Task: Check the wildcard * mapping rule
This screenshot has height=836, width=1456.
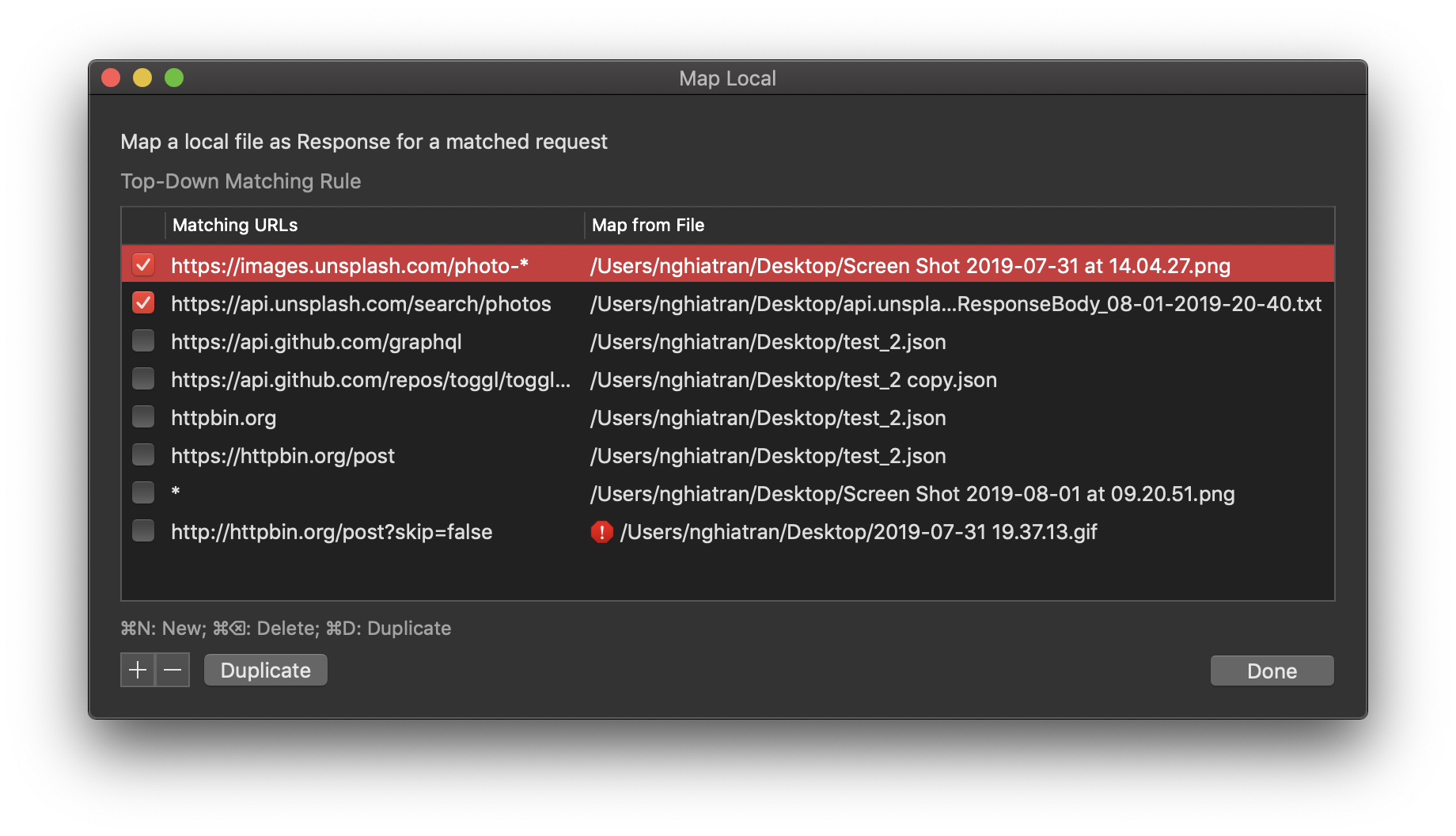Action: pos(143,492)
